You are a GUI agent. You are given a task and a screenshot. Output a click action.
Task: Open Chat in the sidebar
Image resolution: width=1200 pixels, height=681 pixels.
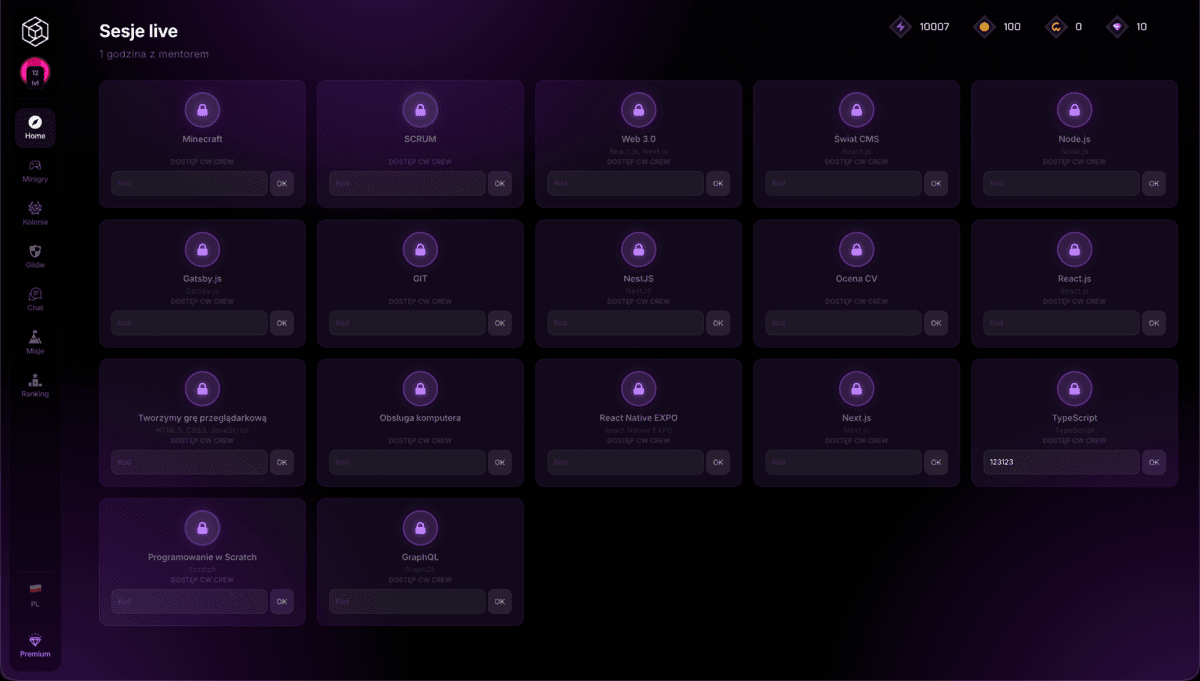[35, 299]
